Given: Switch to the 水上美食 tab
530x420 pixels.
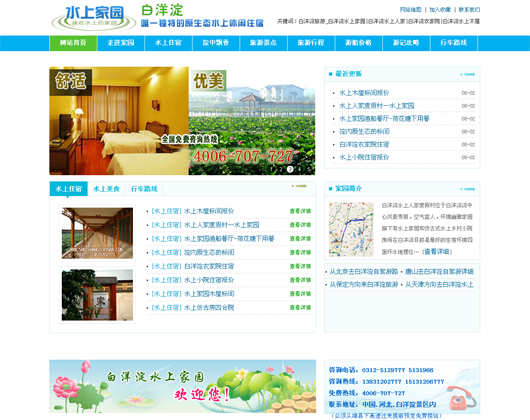Looking at the screenshot, I should [x=106, y=189].
